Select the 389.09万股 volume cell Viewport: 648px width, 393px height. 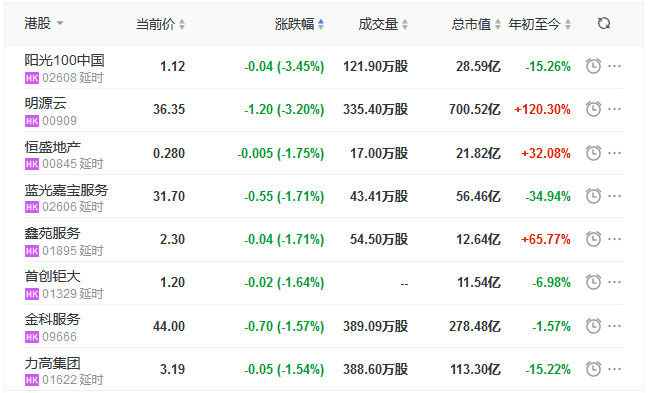tap(376, 326)
